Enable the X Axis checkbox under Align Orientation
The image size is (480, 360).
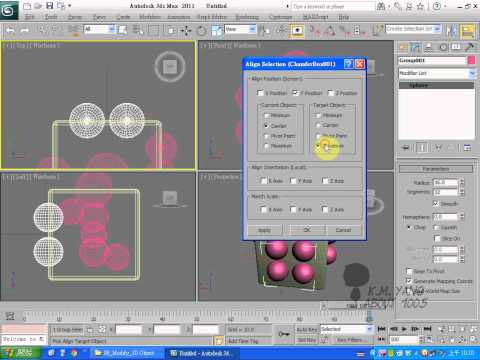(x=263, y=181)
